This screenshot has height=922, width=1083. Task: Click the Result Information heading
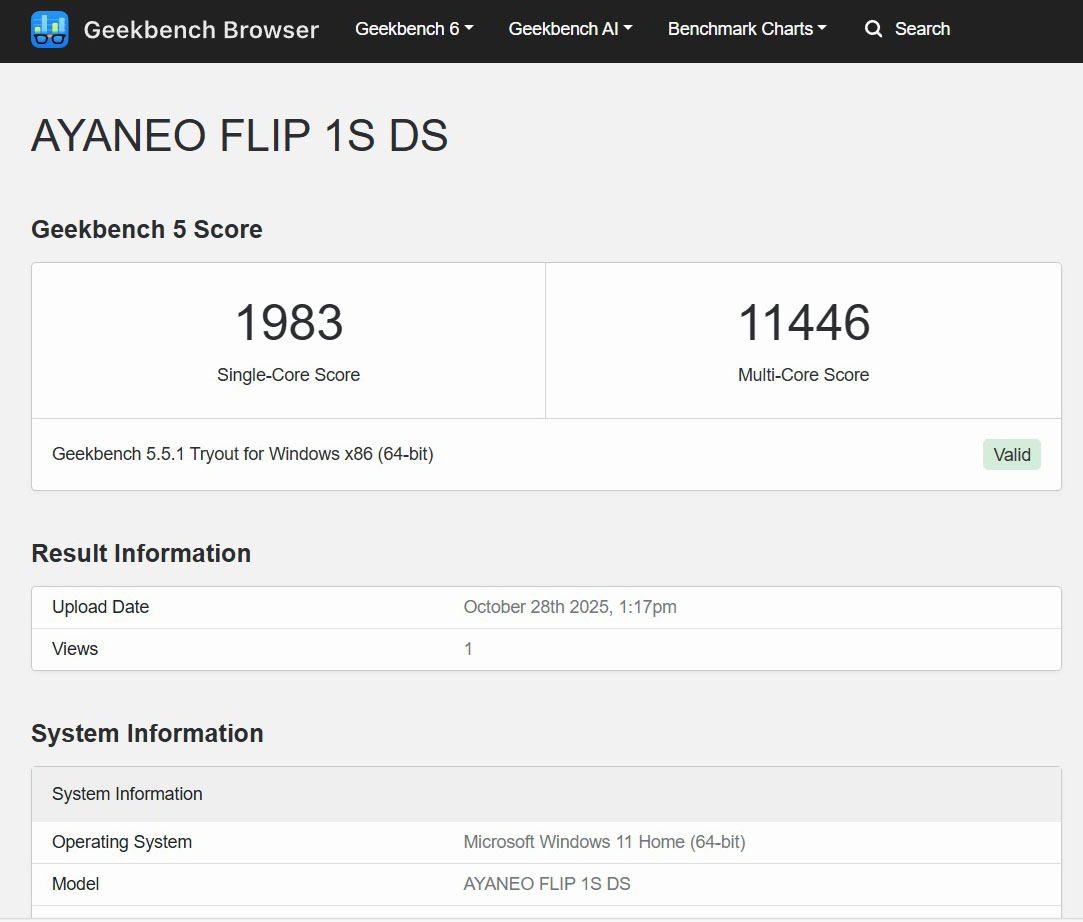[x=141, y=553]
